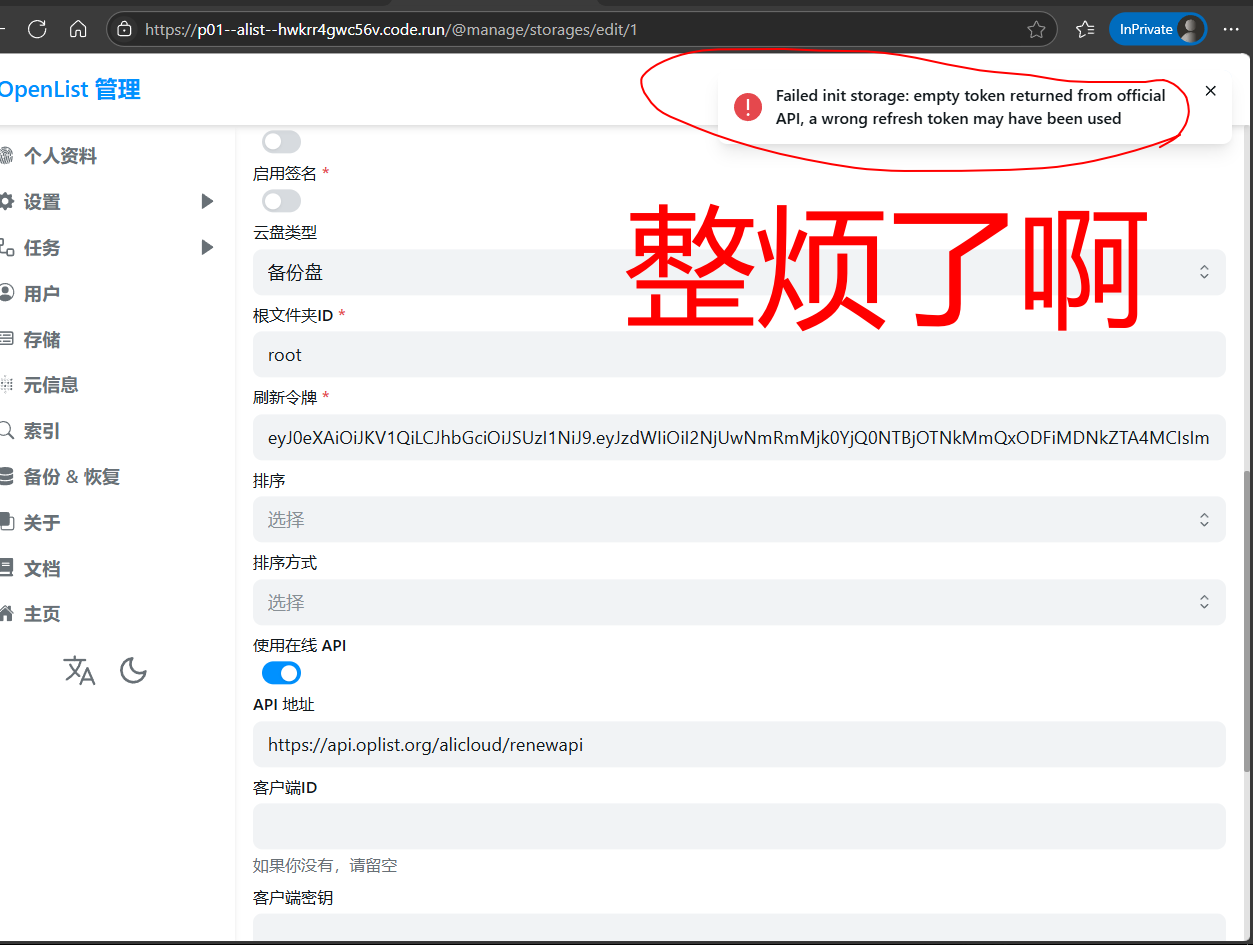Open the browser favorites list icon
Screen dimensions: 1253x945
(1085, 29)
